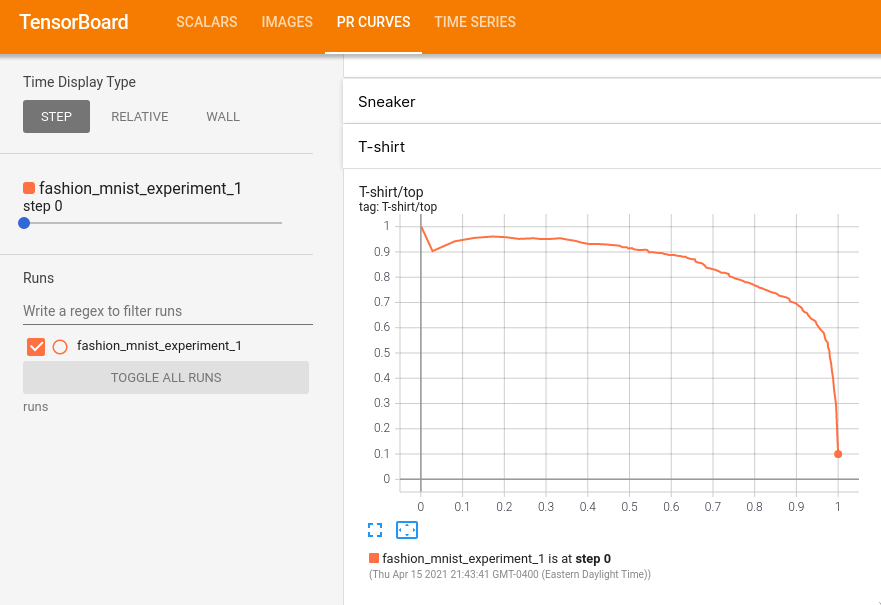881x605 pixels.
Task: Click the step slider handle
Action: (x=24, y=223)
